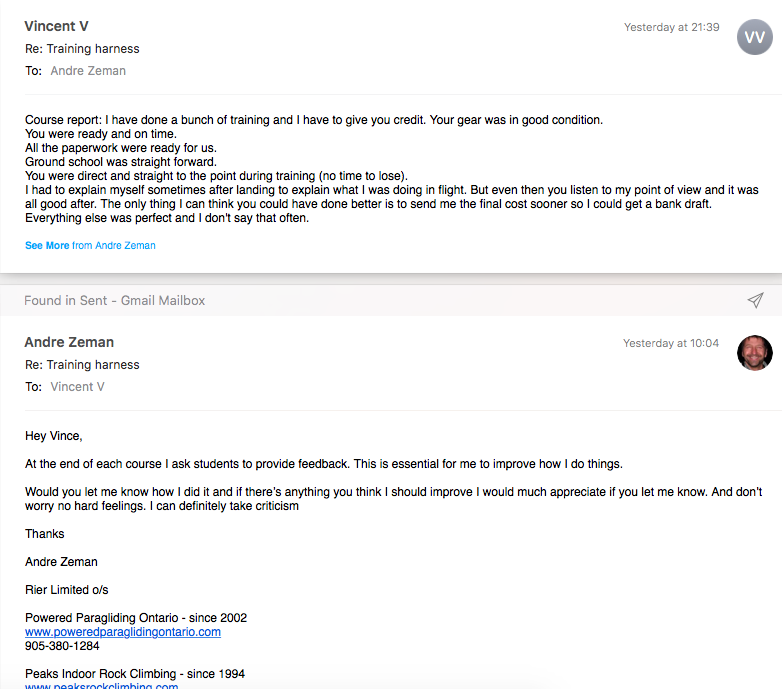782x689 pixels.
Task: Click the Rier Limited o/s signature line
Action: pos(67,590)
